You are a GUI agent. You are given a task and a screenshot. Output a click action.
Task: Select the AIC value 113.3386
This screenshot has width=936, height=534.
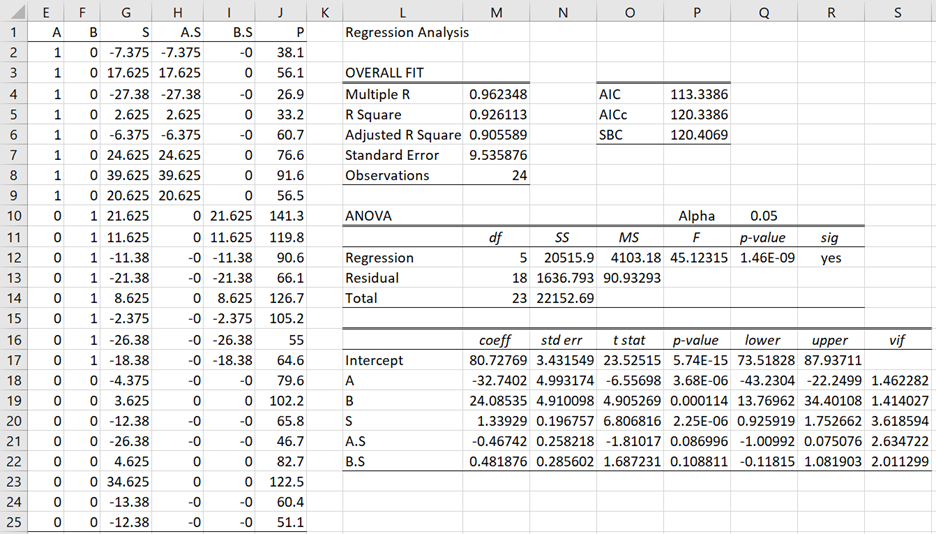698,94
